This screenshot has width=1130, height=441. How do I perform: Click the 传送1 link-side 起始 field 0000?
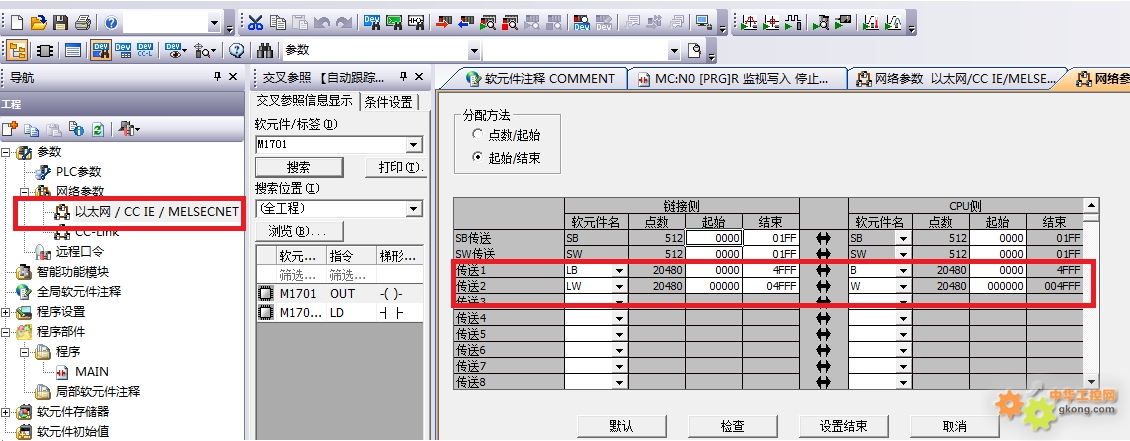(713, 270)
